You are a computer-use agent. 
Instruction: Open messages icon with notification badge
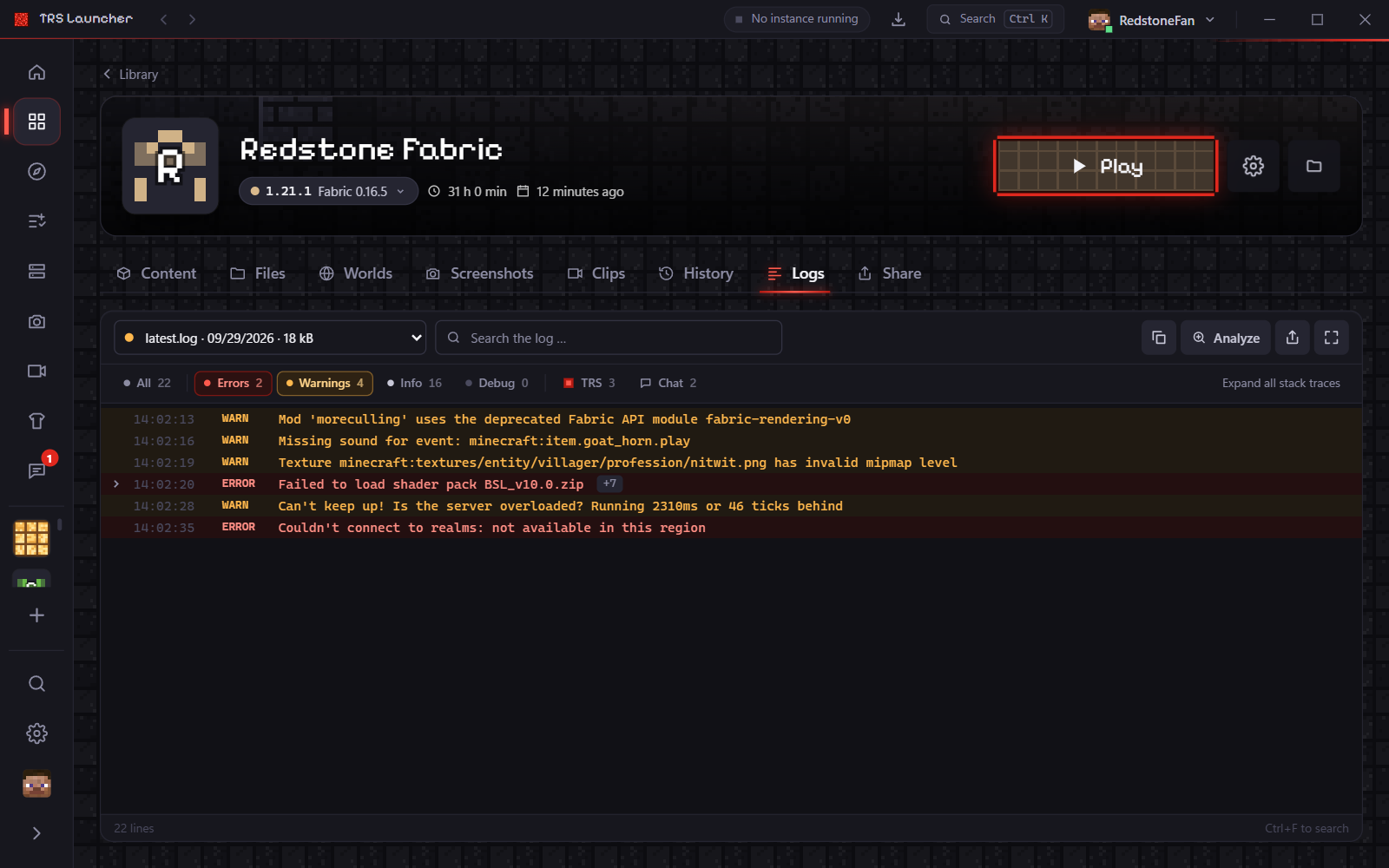(36, 470)
